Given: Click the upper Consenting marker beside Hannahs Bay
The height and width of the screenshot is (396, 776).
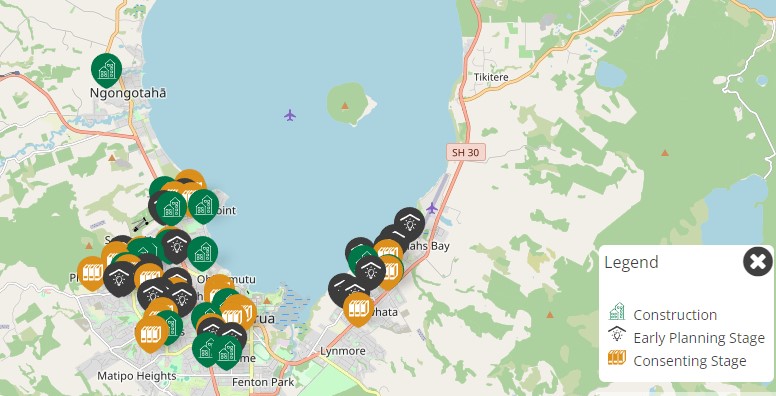Looking at the screenshot, I should tap(389, 248).
